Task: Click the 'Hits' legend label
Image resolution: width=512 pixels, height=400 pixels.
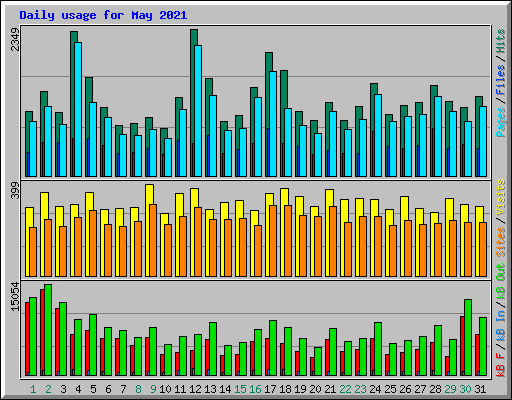Action: coord(501,41)
